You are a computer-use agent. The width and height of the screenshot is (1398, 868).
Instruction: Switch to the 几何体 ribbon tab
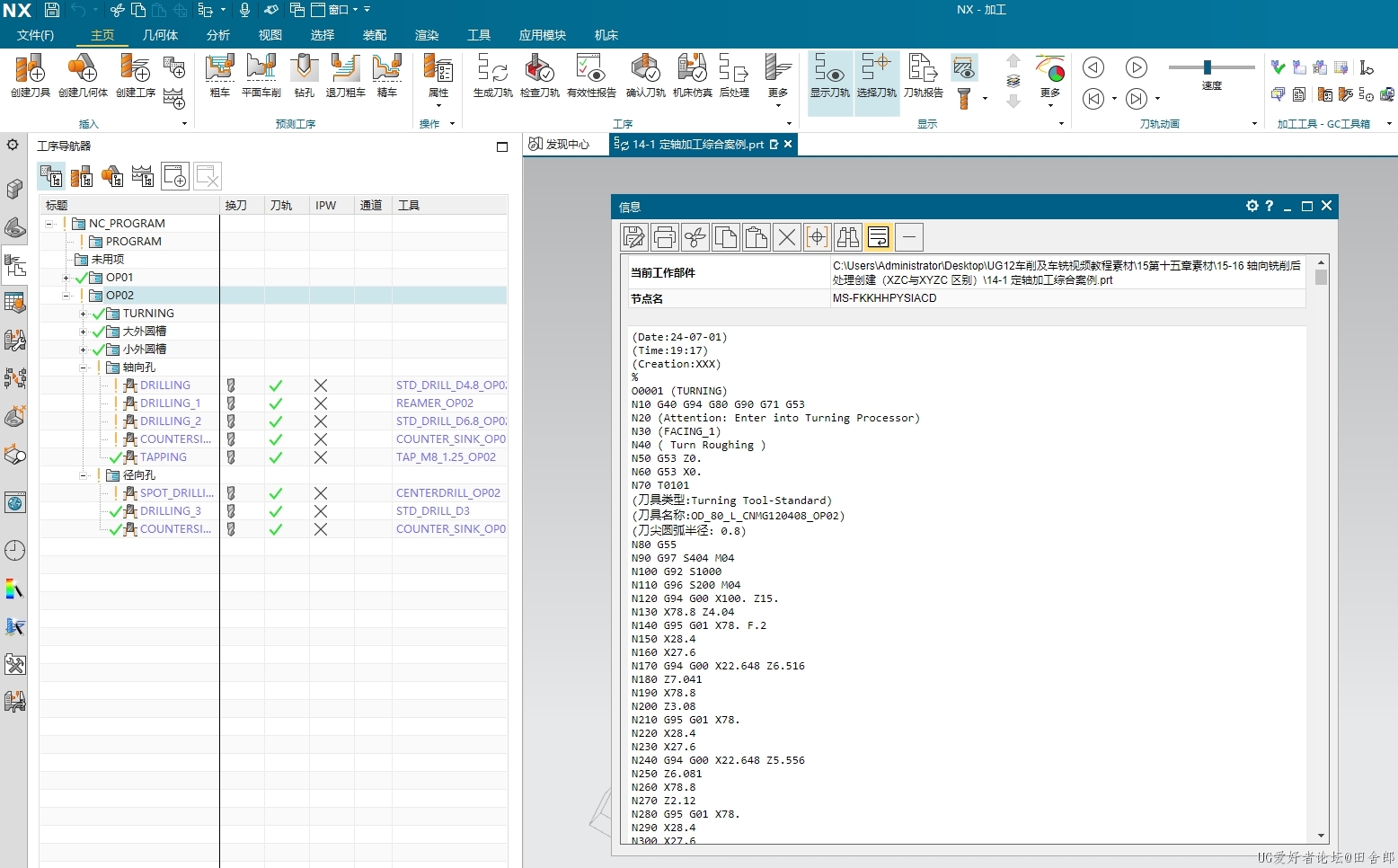point(160,35)
